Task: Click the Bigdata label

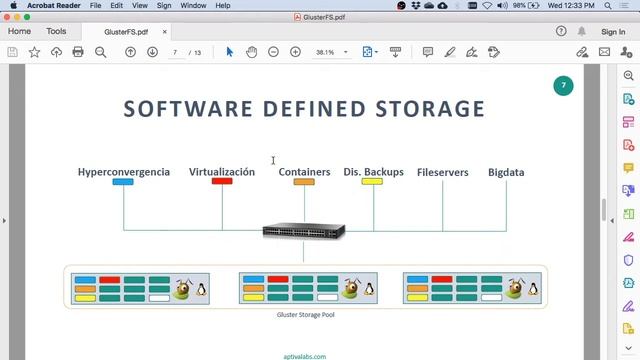Action: coord(506,172)
